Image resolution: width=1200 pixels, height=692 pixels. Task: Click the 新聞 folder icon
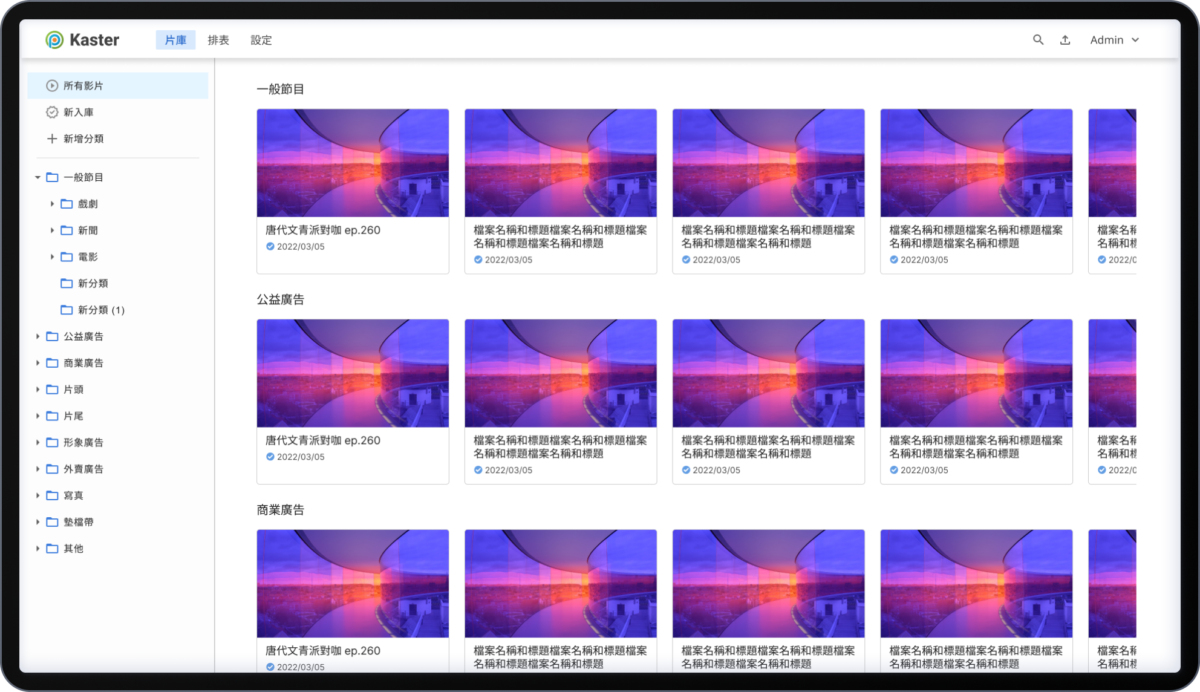(x=67, y=230)
